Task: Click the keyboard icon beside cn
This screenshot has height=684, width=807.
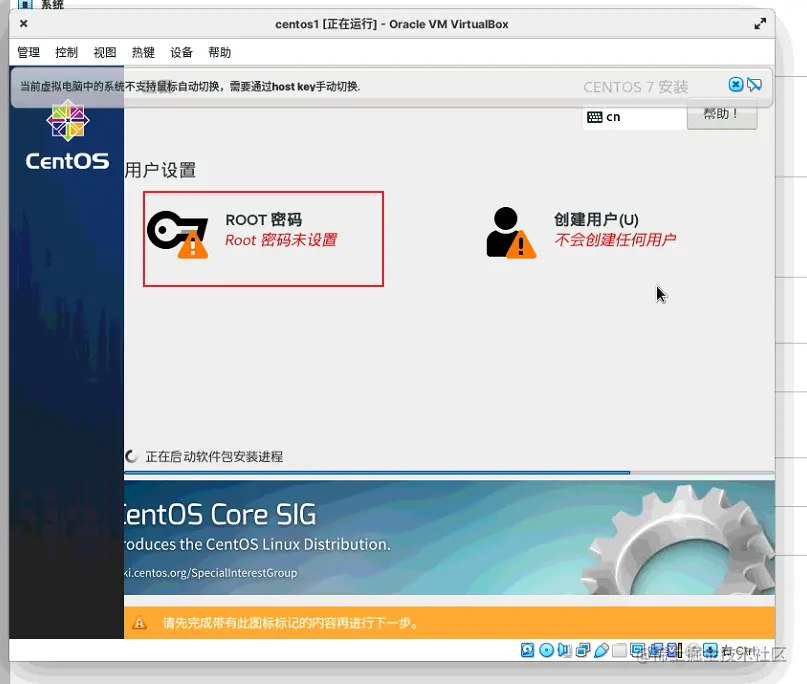Action: pos(594,117)
